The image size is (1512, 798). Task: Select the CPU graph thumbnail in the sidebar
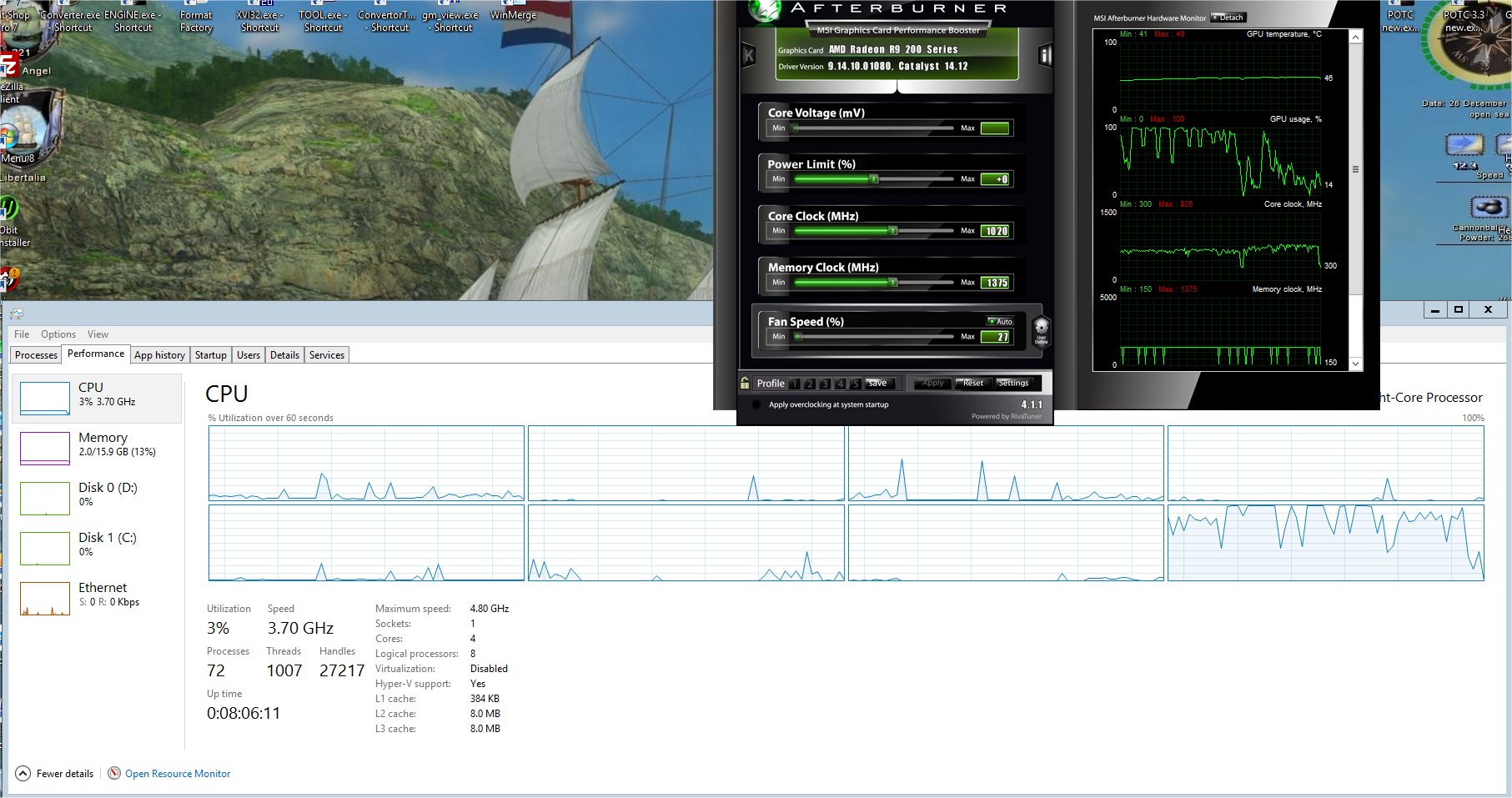pos(45,398)
